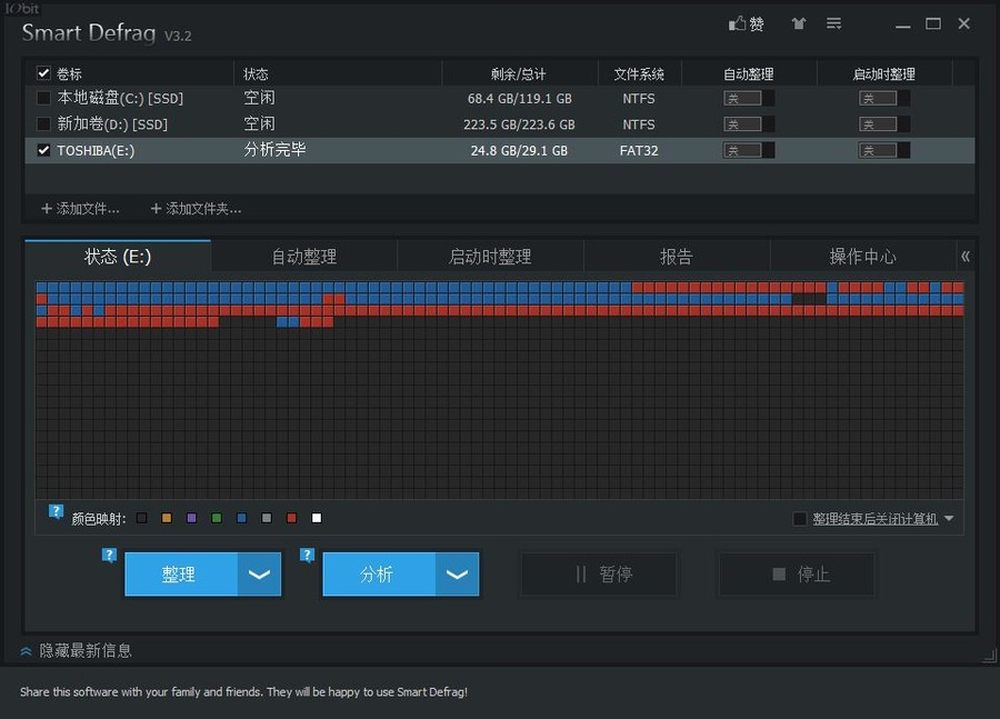
Task: Check the new volume D: SSD checkbox
Action: (43, 124)
